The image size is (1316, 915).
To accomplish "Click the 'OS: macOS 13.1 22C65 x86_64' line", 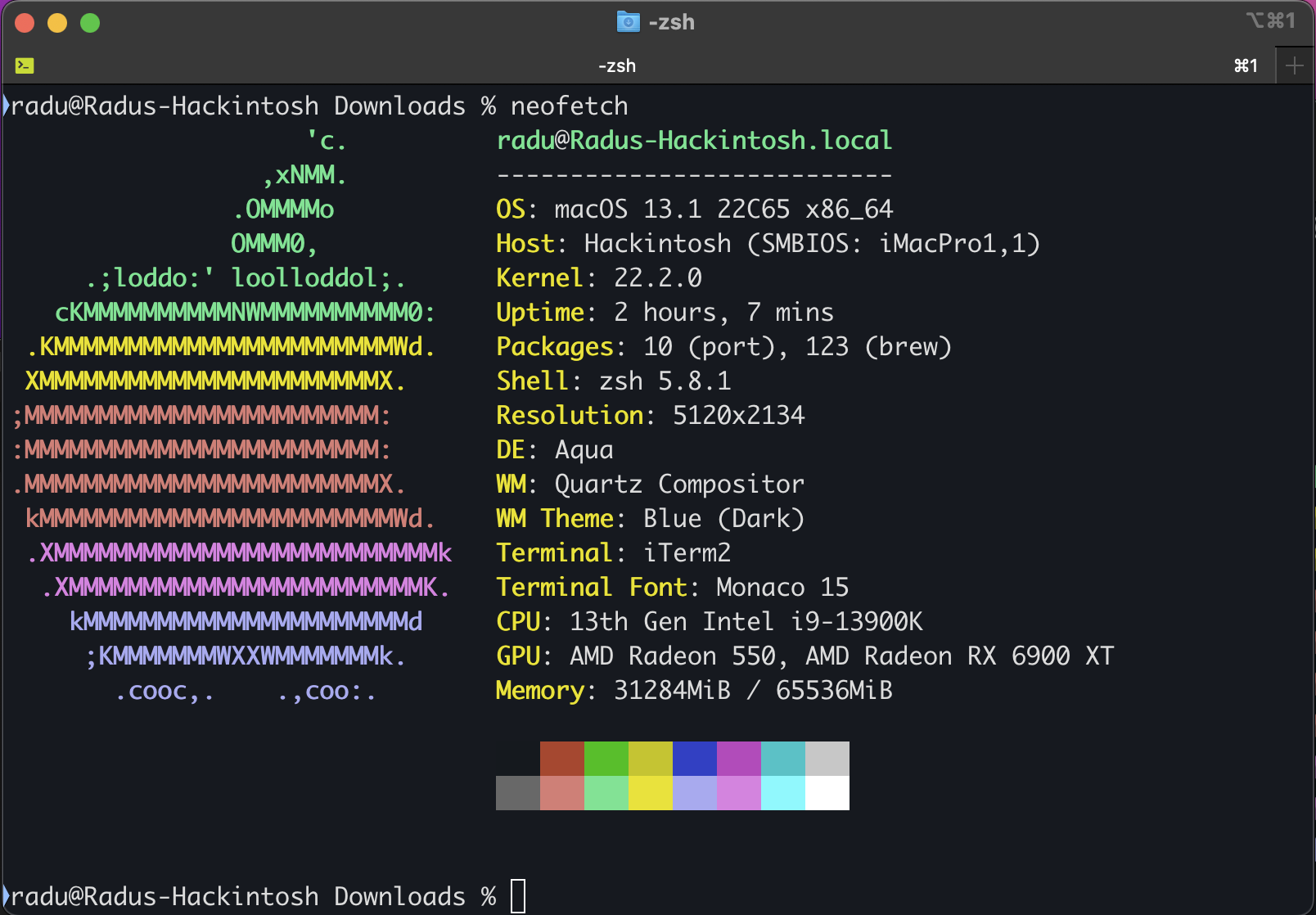I will (694, 210).
